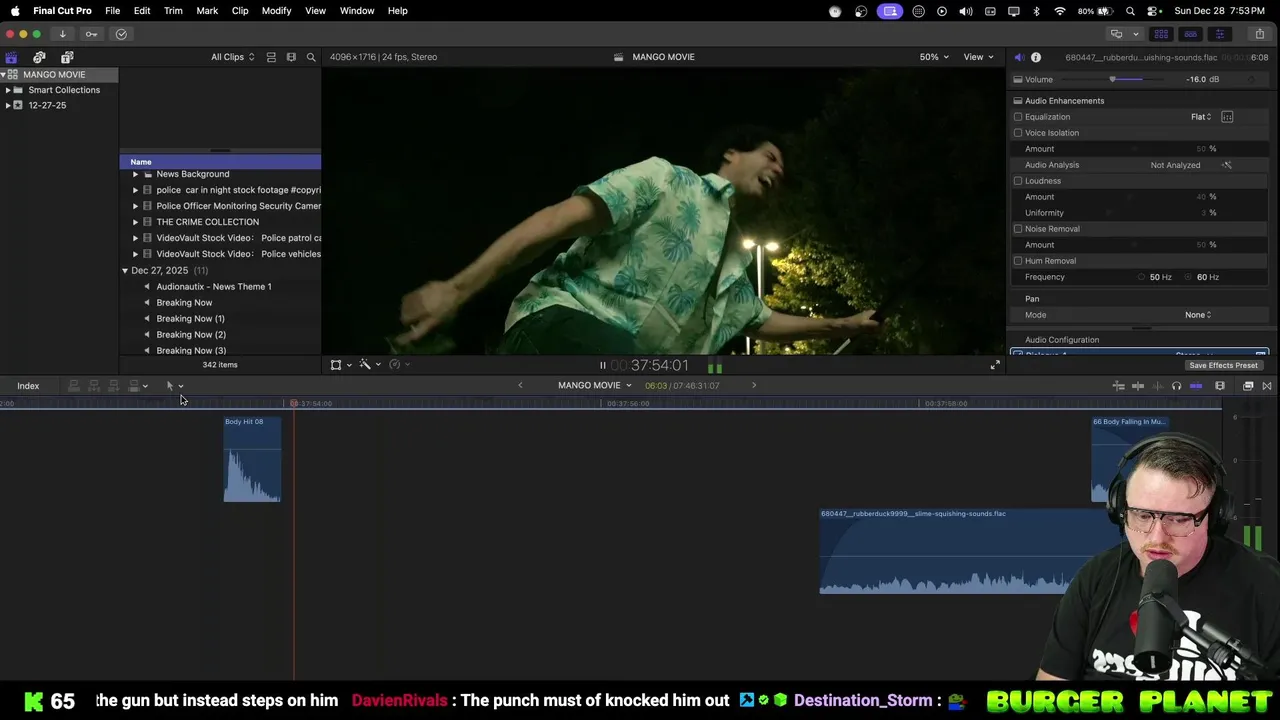
Task: Open the Photos and Audio sidebar
Action: tap(39, 57)
